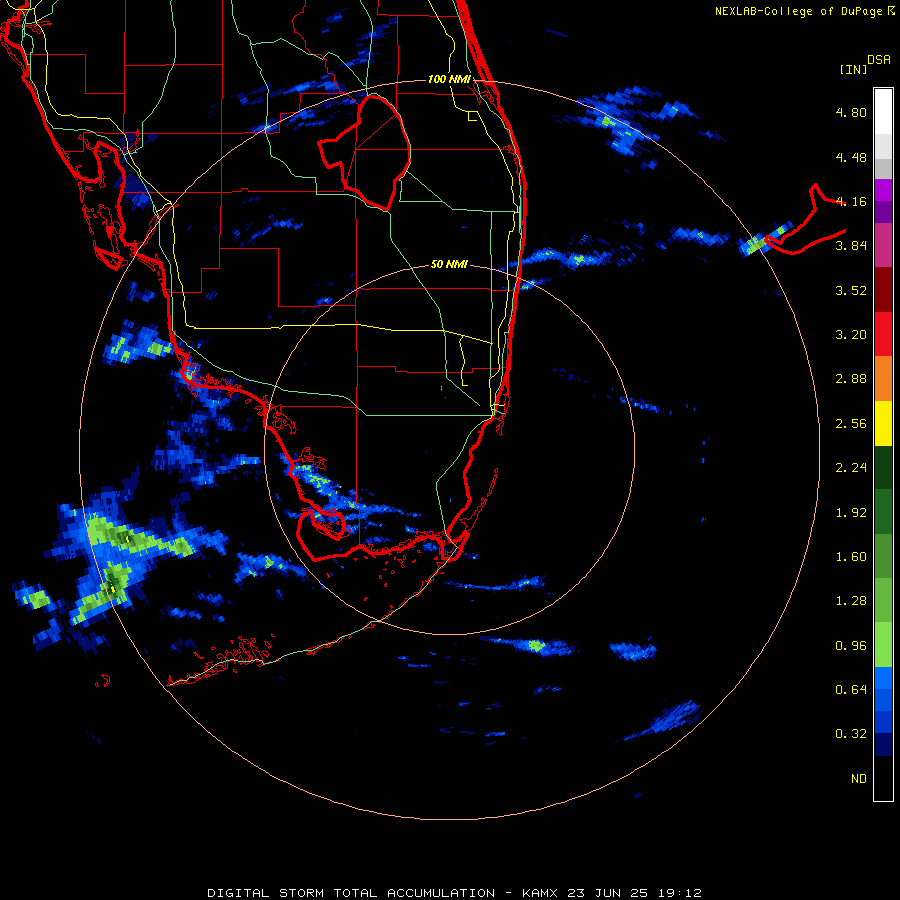The height and width of the screenshot is (900, 900).
Task: Click the [IN] units label
Action: [853, 69]
